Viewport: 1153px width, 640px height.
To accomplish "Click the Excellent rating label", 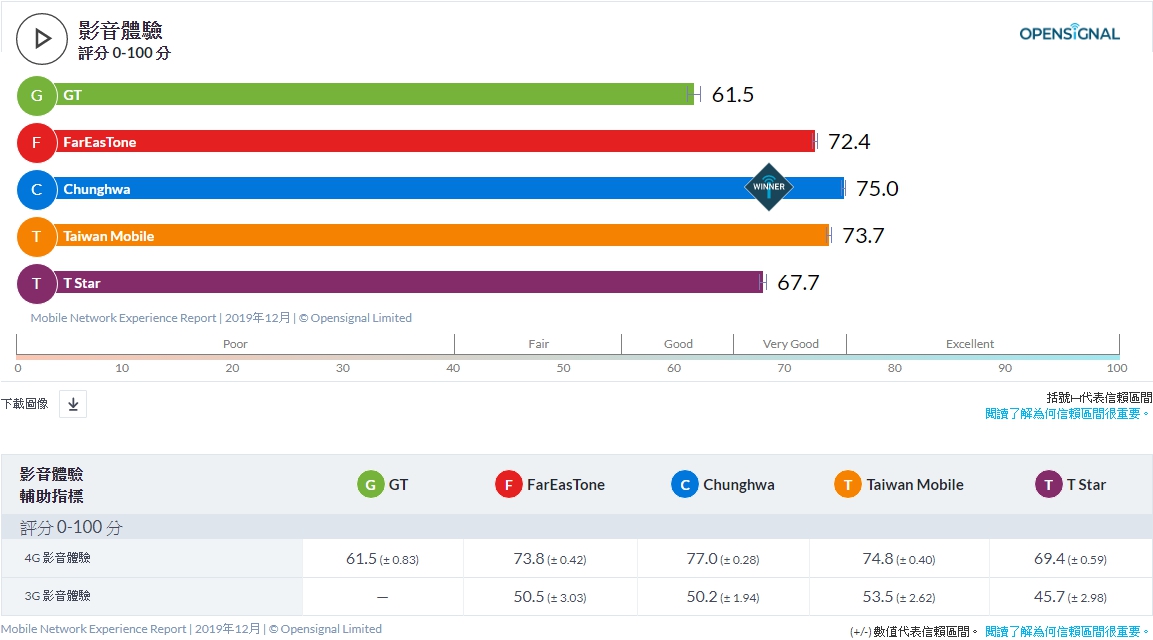I will click(x=969, y=344).
